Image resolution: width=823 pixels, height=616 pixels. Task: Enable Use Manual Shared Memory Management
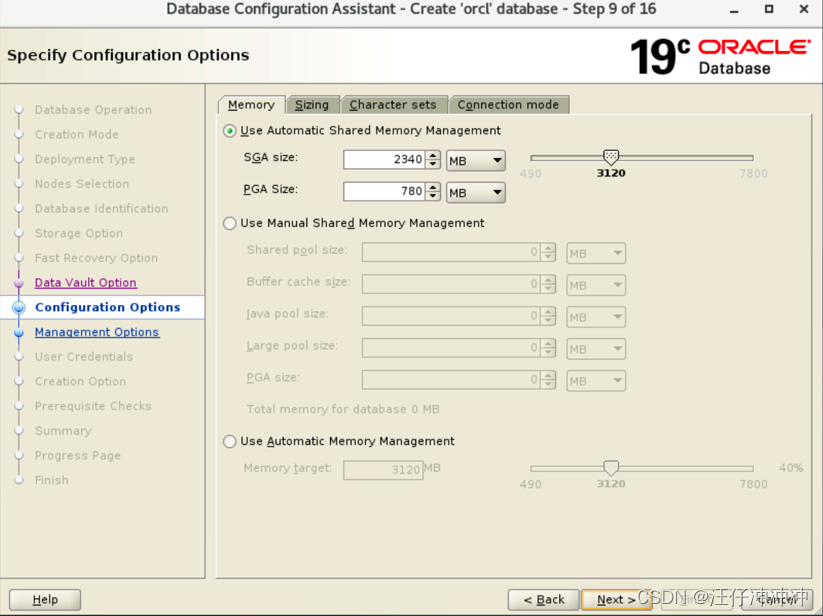pyautogui.click(x=228, y=223)
